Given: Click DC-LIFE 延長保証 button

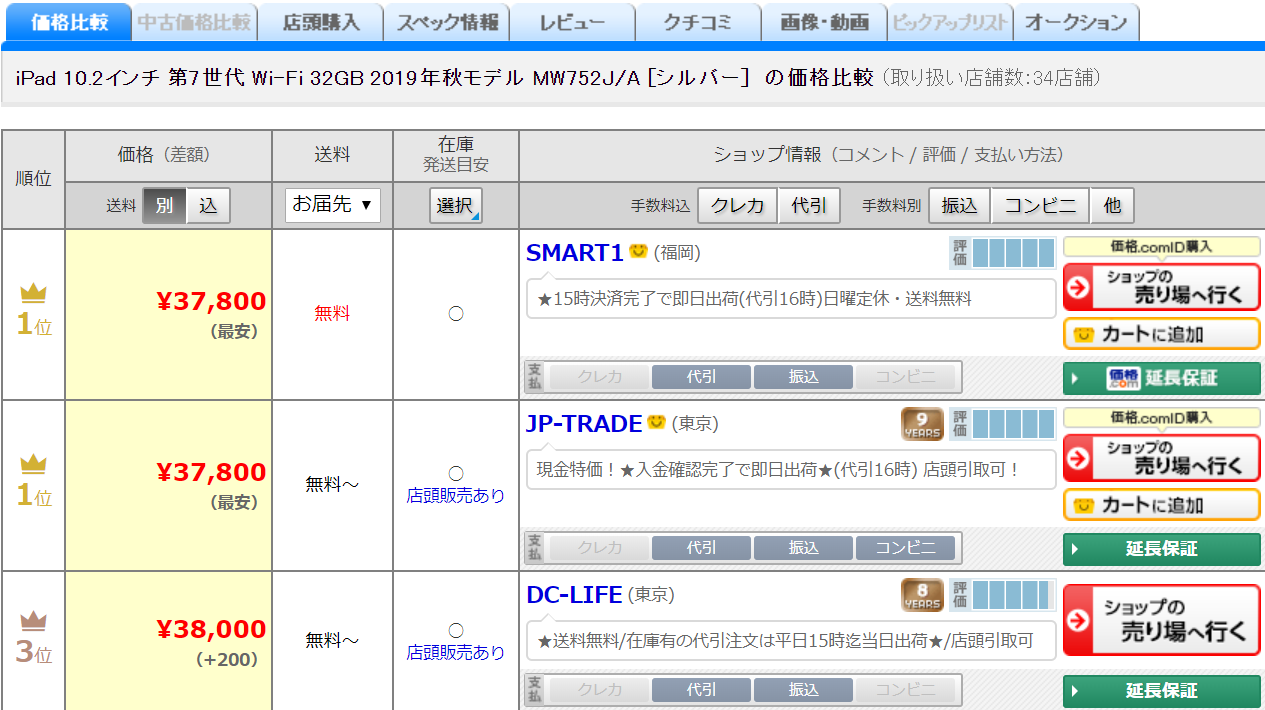Looking at the screenshot, I should tap(1161, 691).
